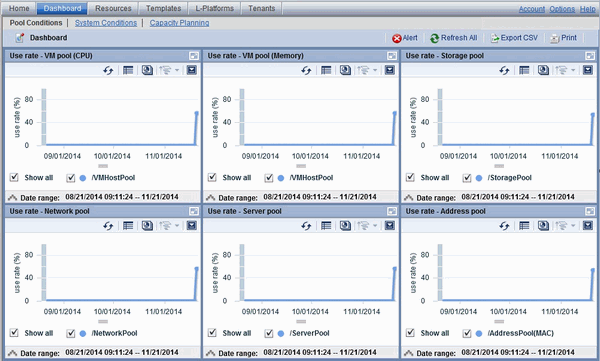Screen dimensions: 600x361
Task: Expand Date range in Address pool panel
Action: coord(409,353)
